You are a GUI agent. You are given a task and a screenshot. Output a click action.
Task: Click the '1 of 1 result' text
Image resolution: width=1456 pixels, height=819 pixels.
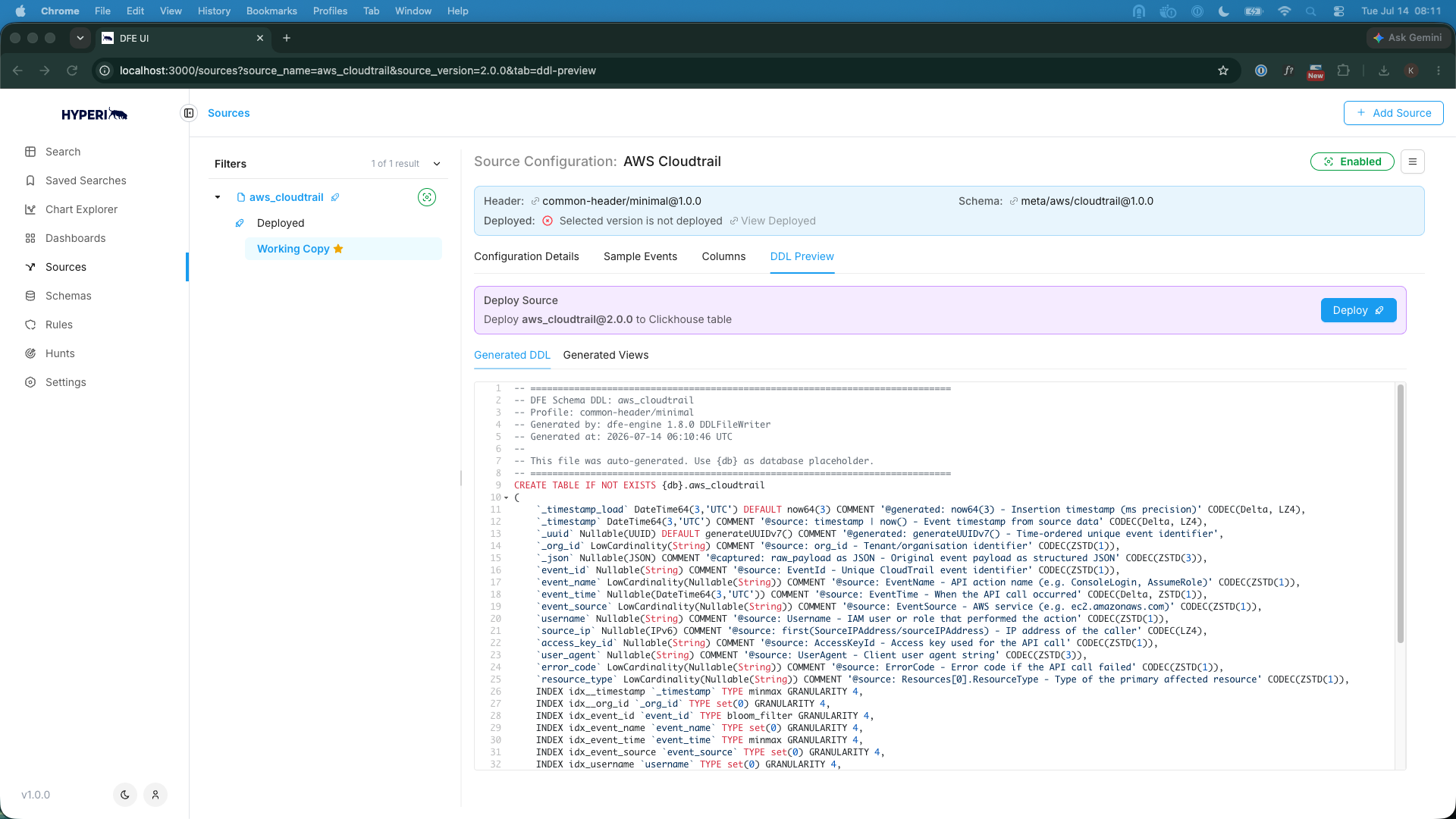(x=395, y=164)
